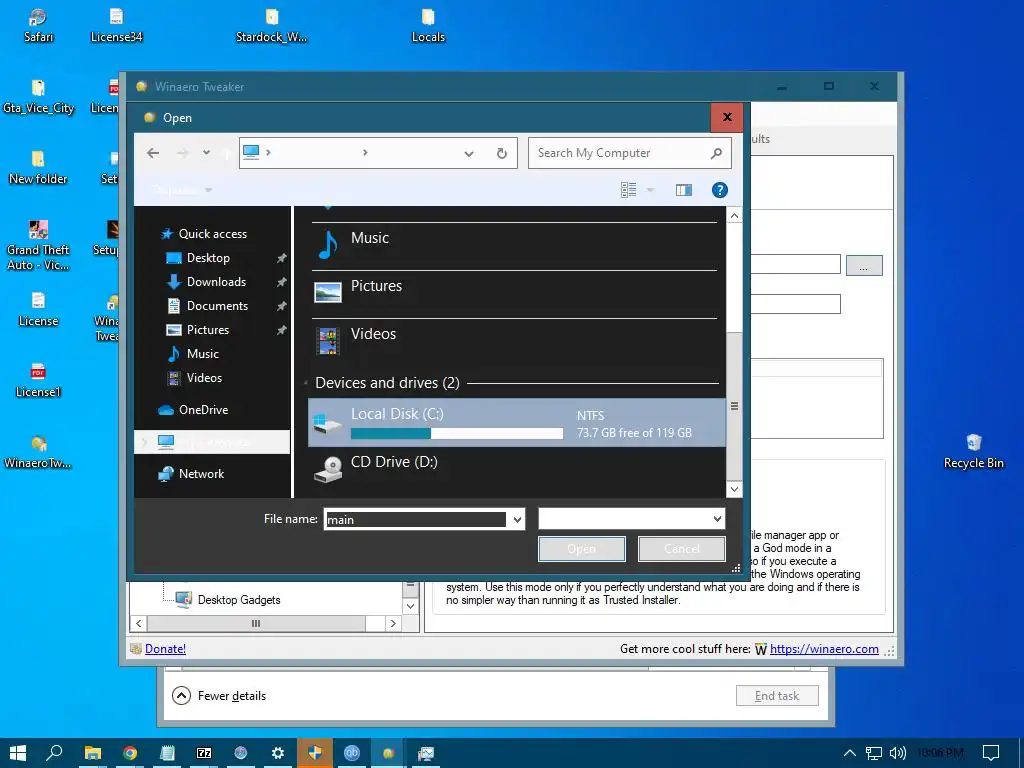Open the Windows Start menu
Image resolution: width=1024 pixels, height=768 pixels.
point(18,753)
